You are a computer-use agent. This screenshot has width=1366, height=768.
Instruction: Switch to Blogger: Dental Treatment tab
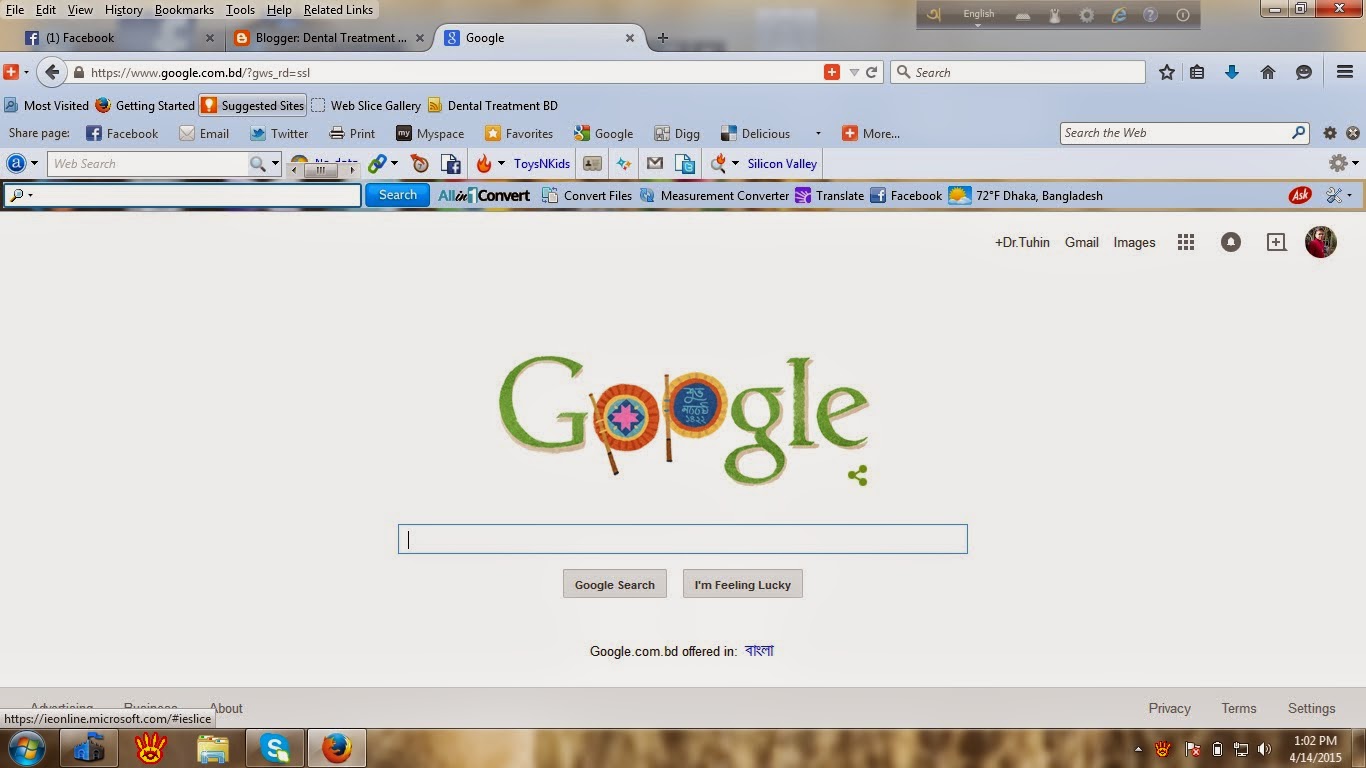(x=328, y=38)
